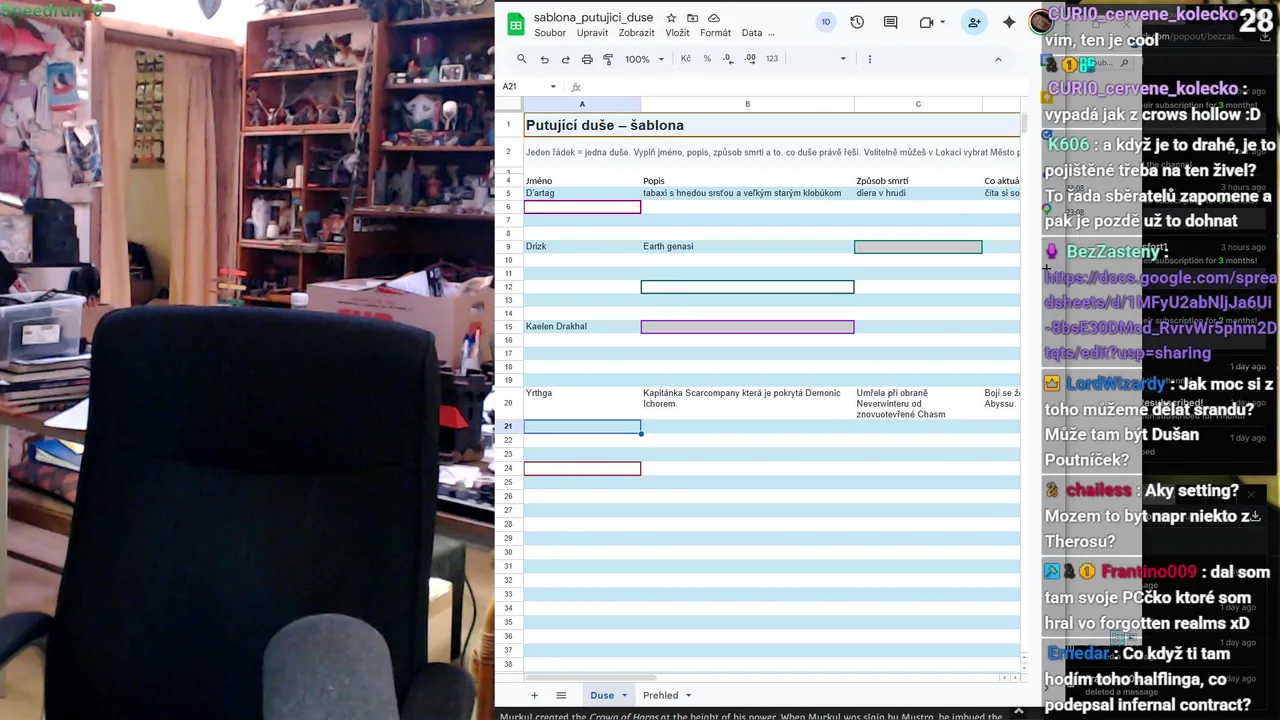Image resolution: width=1280 pixels, height=720 pixels.
Task: Open the docs.google.com link in chat
Action: coord(1160,315)
